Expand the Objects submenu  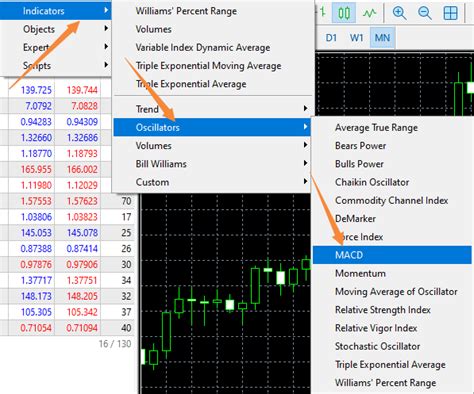pos(56,29)
